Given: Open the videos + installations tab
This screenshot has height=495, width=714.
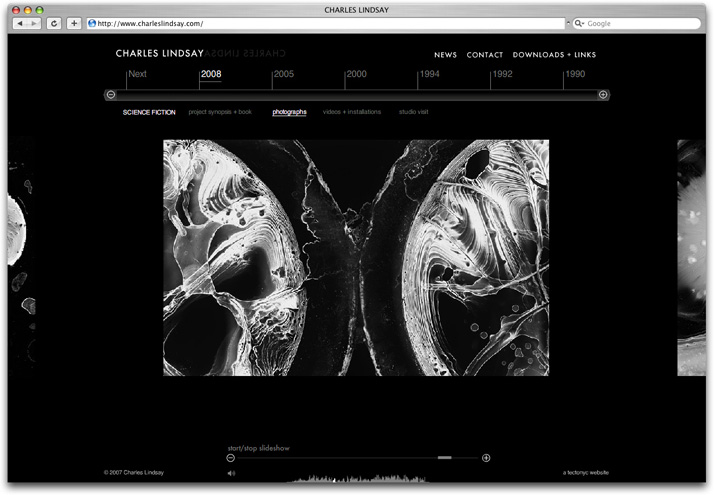Looking at the screenshot, I should click(x=352, y=112).
